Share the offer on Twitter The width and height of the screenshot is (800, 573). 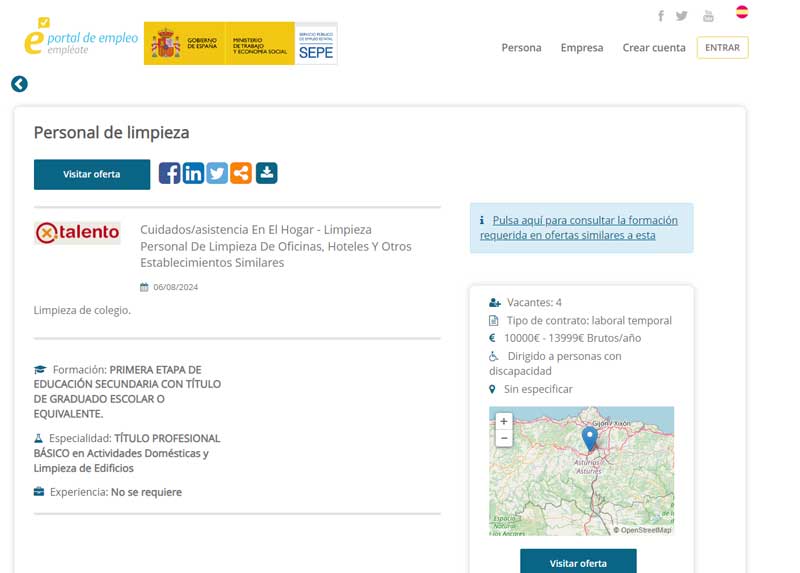tap(217, 173)
